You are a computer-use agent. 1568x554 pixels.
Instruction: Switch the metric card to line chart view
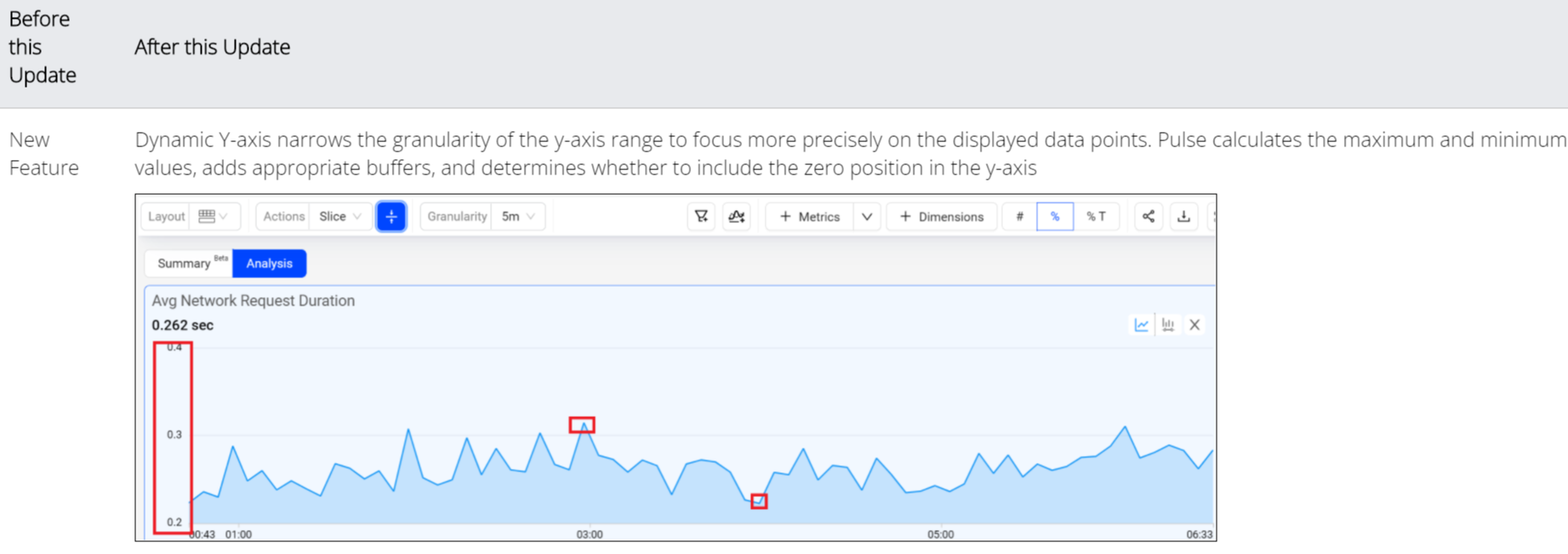[x=1141, y=325]
